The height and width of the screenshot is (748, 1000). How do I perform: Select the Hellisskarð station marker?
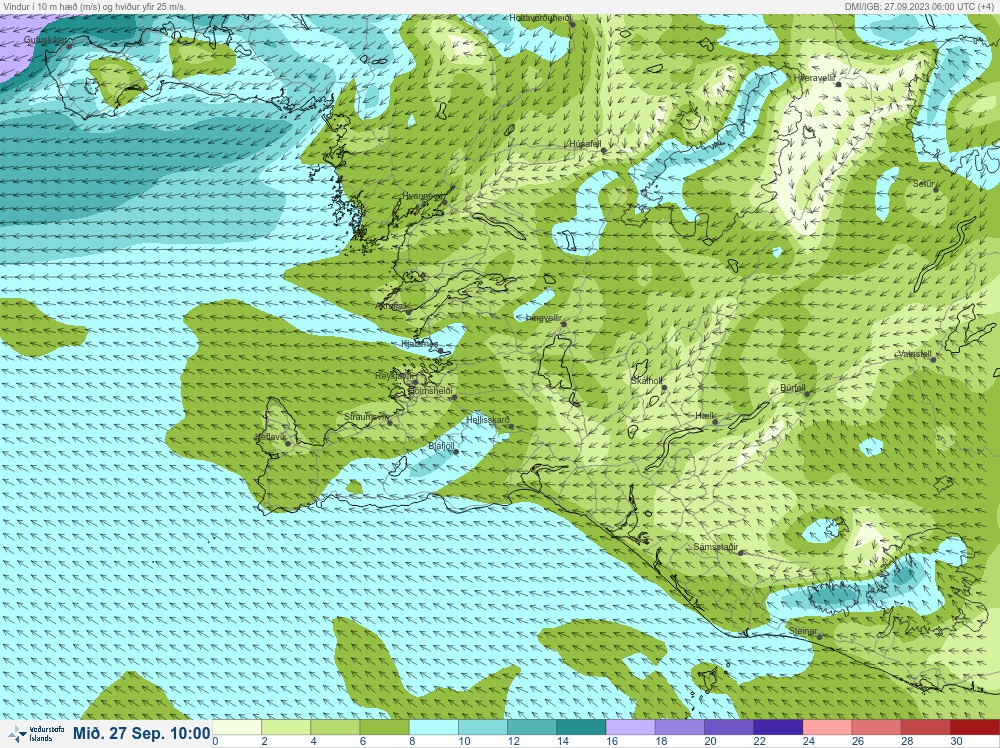click(x=511, y=427)
